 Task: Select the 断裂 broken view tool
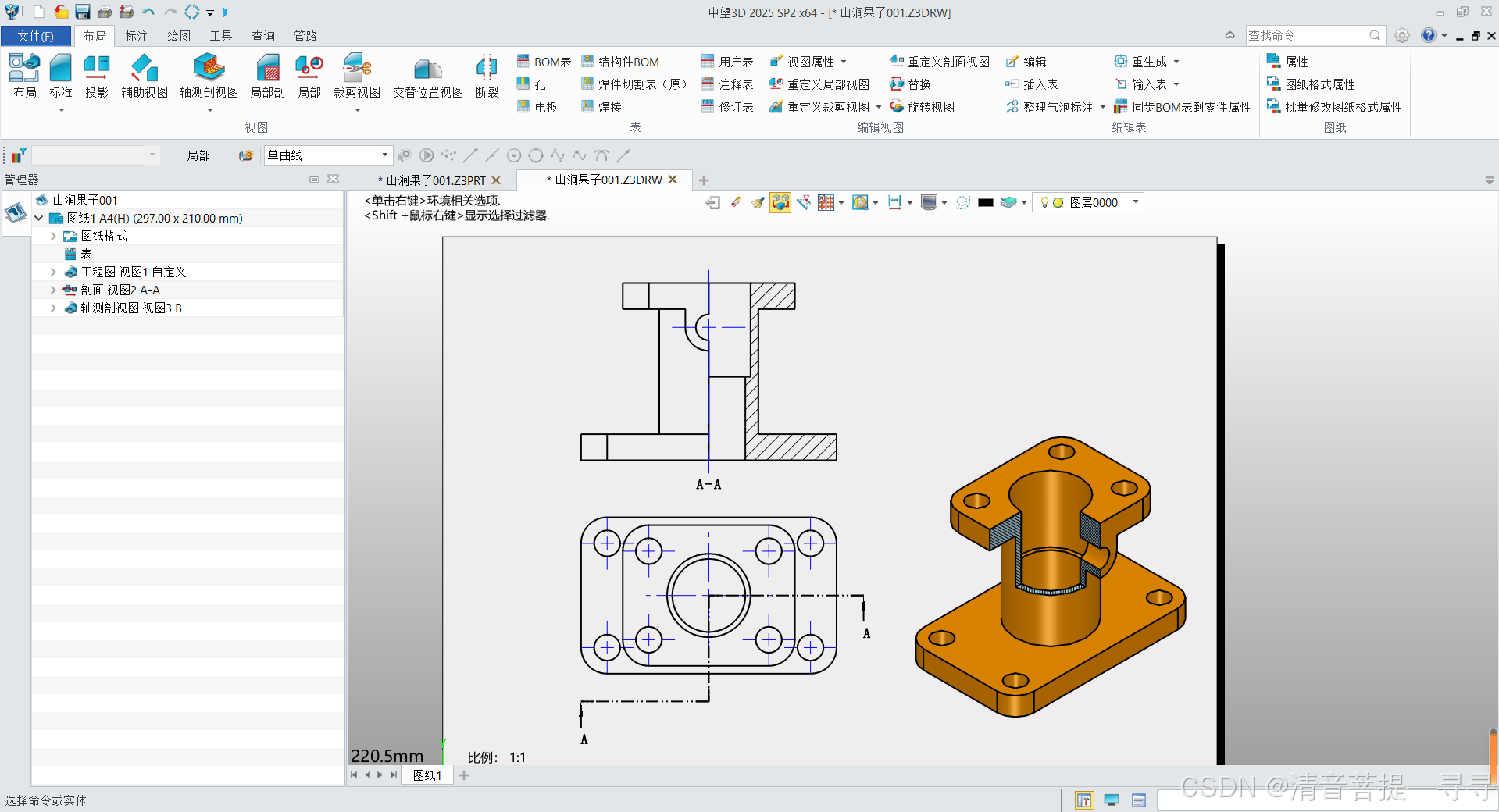click(487, 76)
